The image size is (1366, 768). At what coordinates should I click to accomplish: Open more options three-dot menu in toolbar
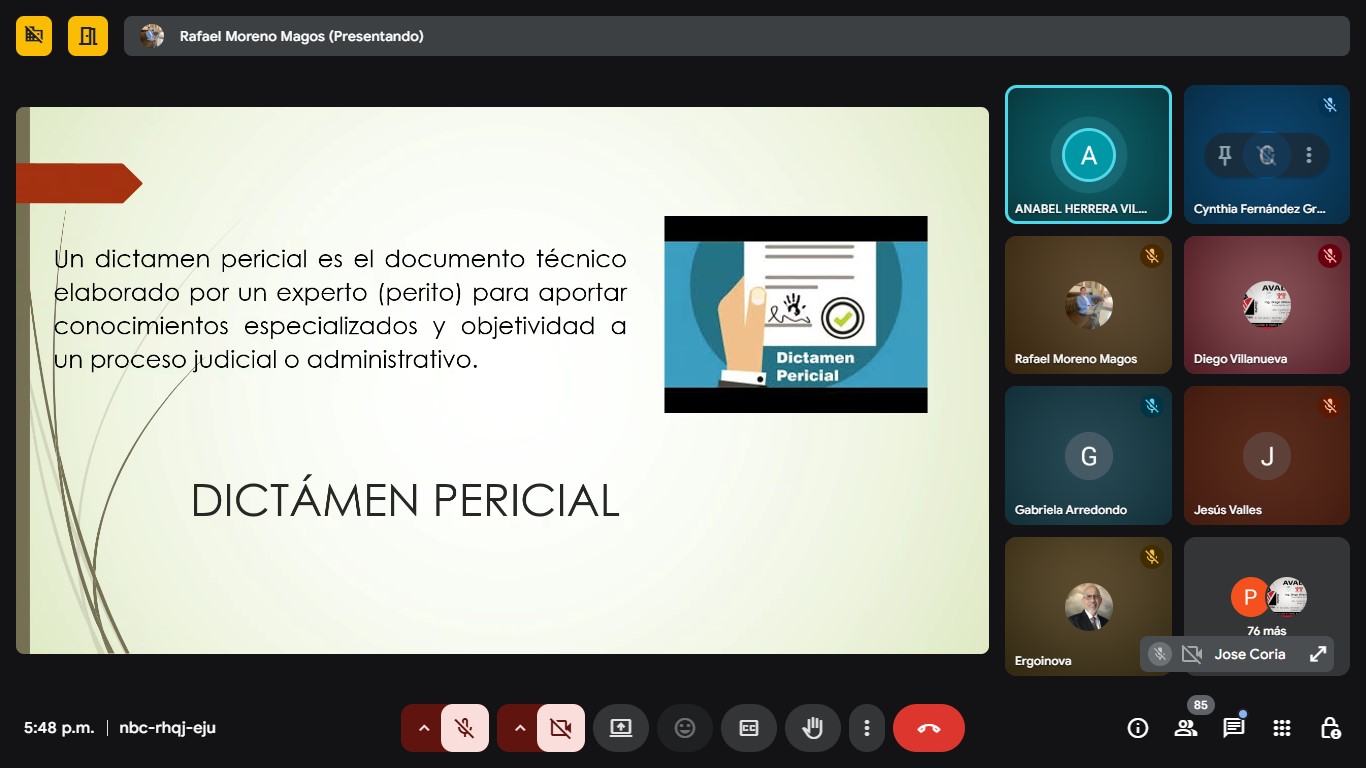tap(867, 728)
